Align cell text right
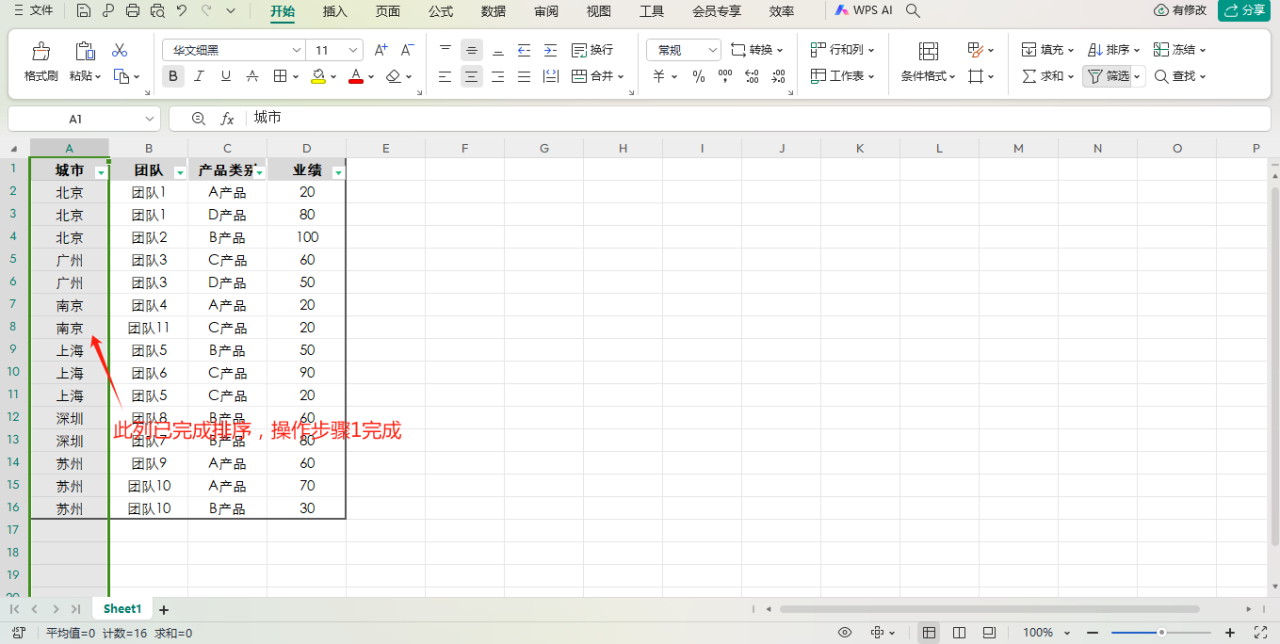This screenshot has width=1280, height=644. [498, 76]
